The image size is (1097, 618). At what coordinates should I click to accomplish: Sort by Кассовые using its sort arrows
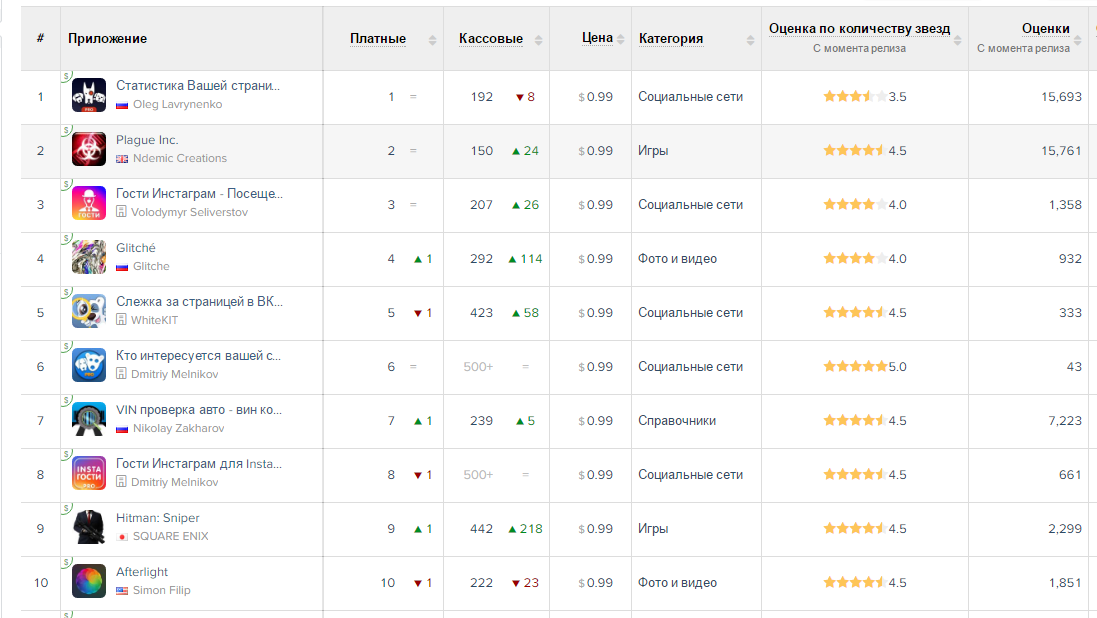coord(539,41)
